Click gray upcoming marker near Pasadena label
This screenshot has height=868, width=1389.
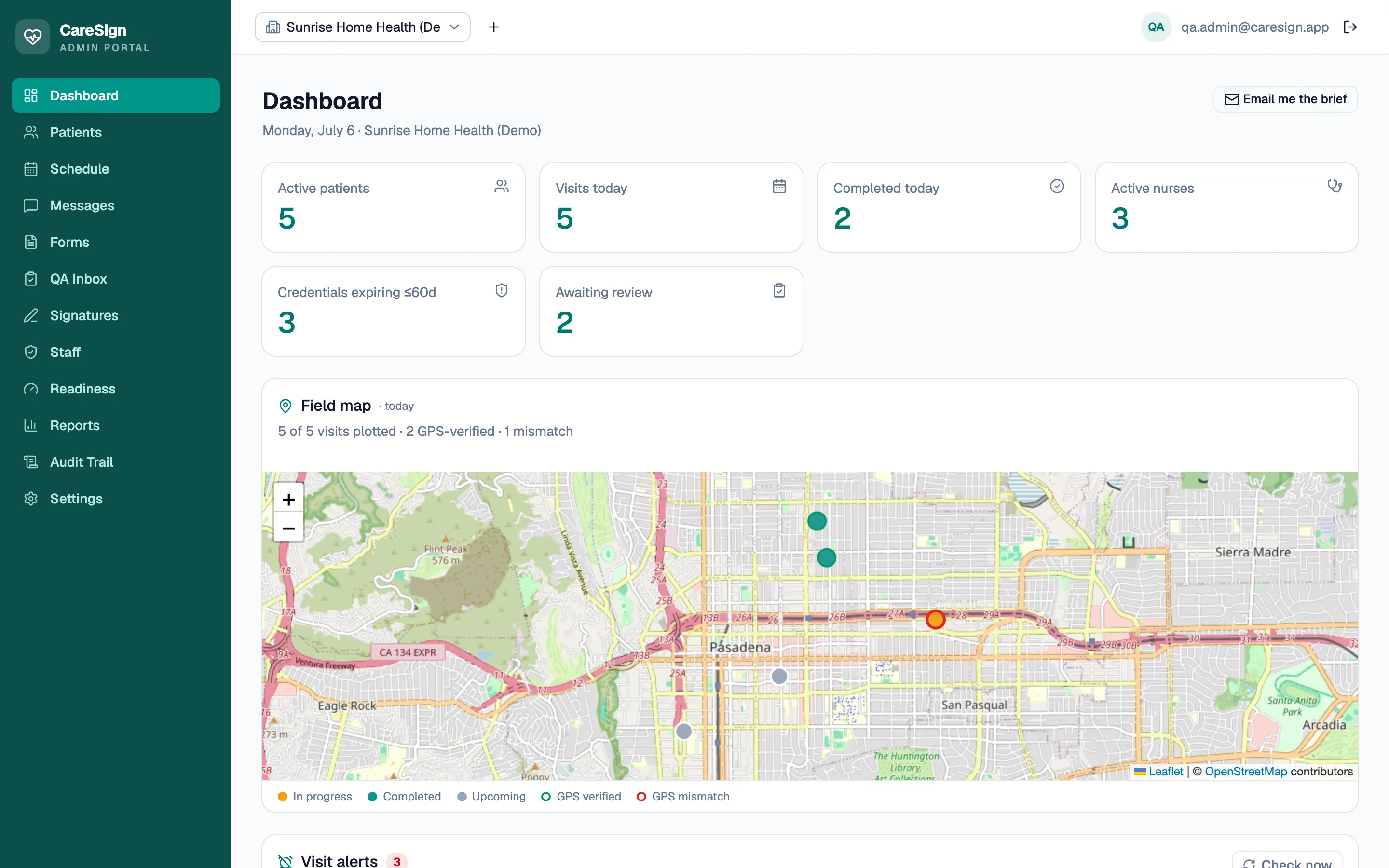(779, 676)
